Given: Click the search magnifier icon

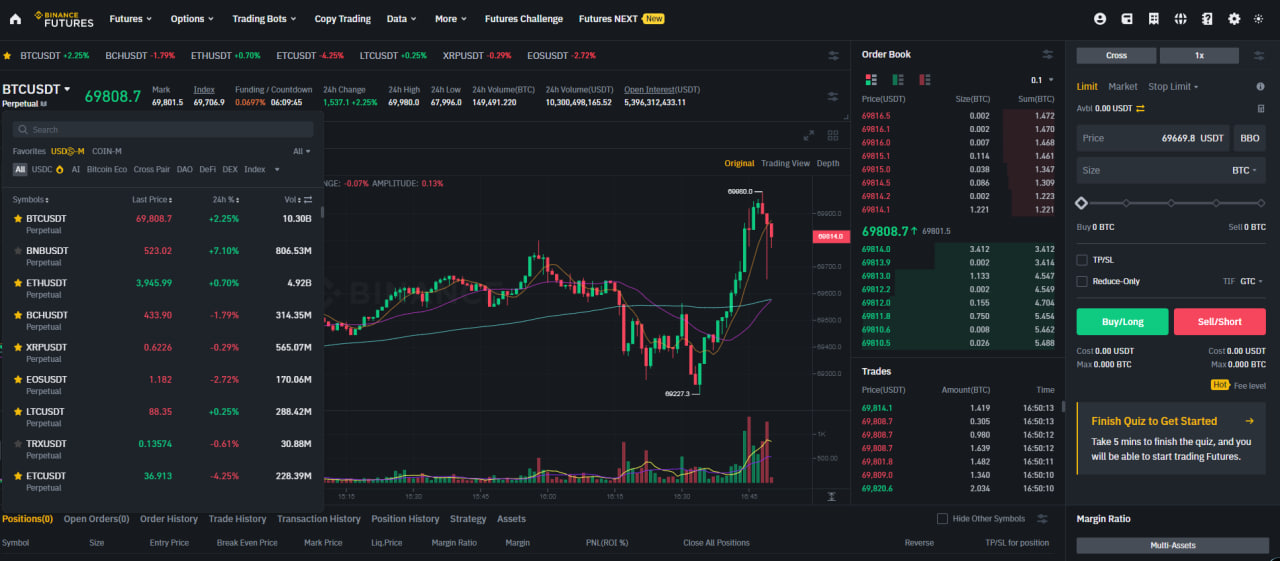Looking at the screenshot, I should [x=24, y=130].
